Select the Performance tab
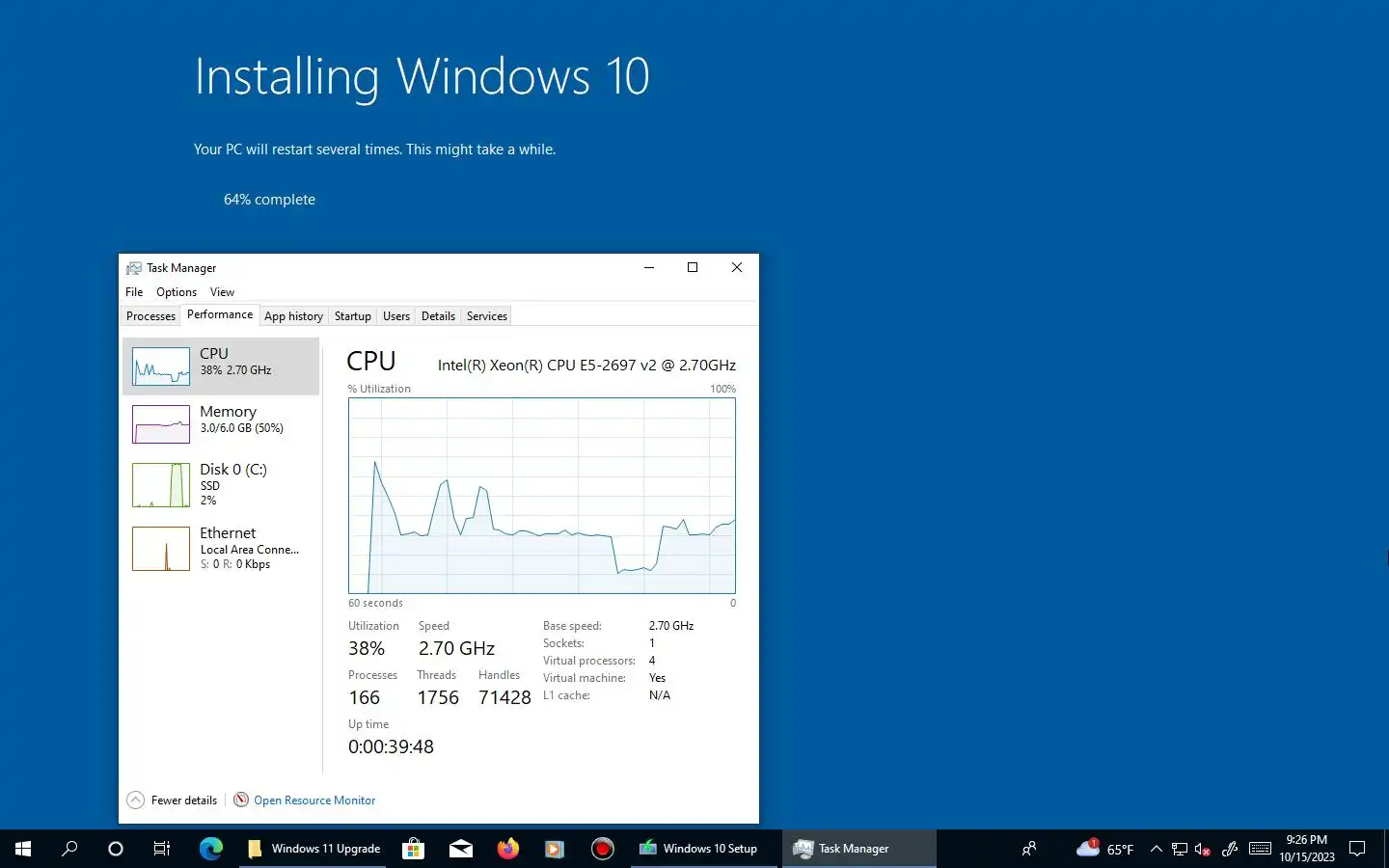This screenshot has height=868, width=1389. (x=220, y=314)
